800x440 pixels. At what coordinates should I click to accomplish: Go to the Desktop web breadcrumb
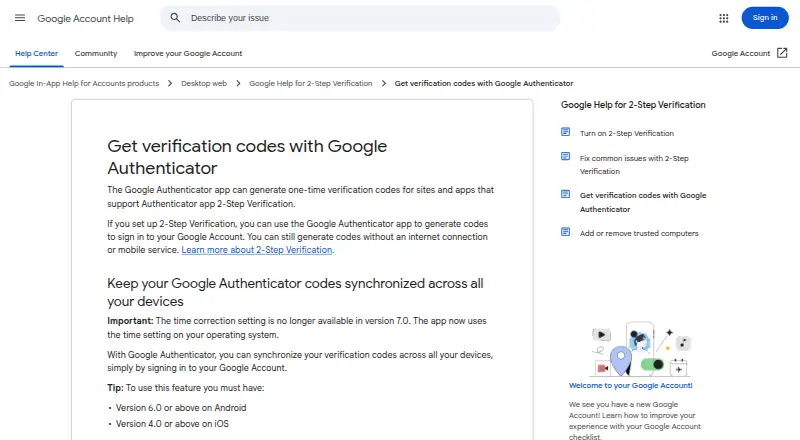[204, 83]
